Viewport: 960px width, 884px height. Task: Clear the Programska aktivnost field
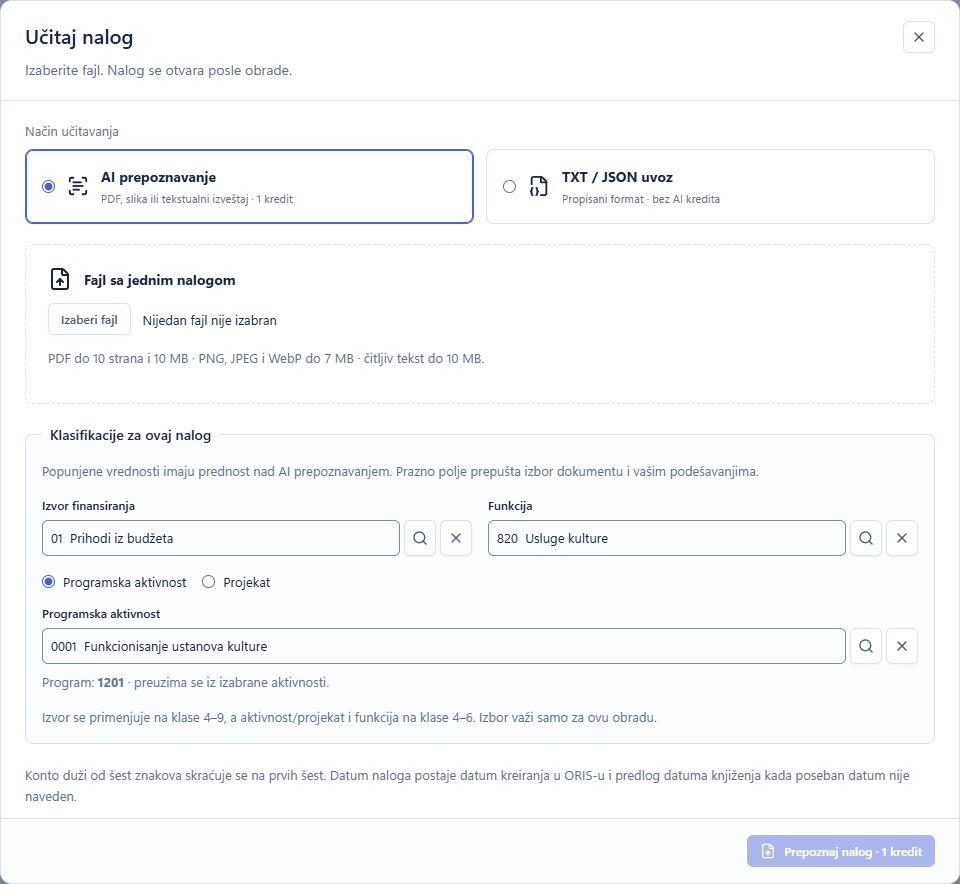[x=902, y=646]
